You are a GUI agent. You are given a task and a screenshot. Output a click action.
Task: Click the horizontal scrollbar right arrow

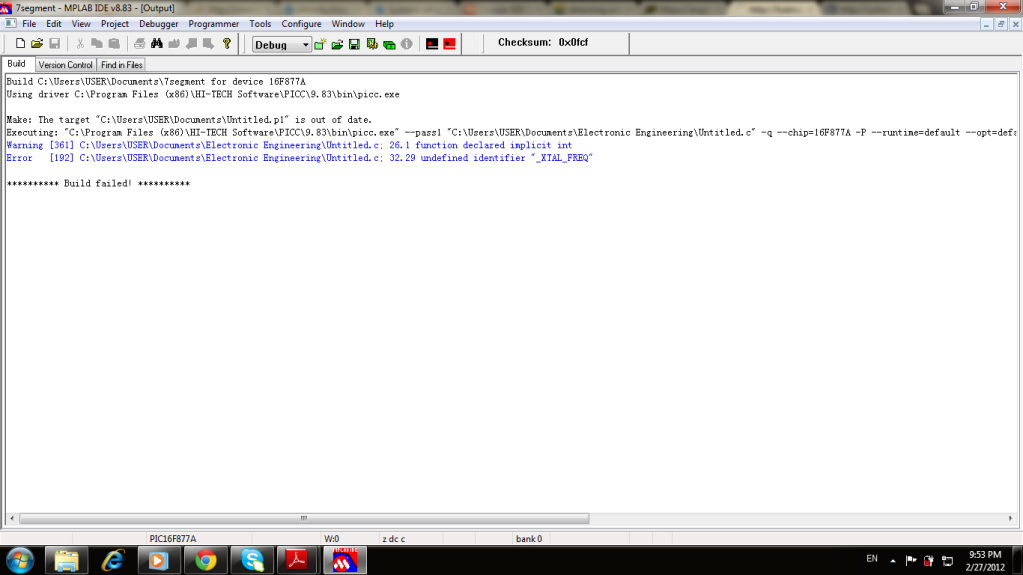(1010, 518)
